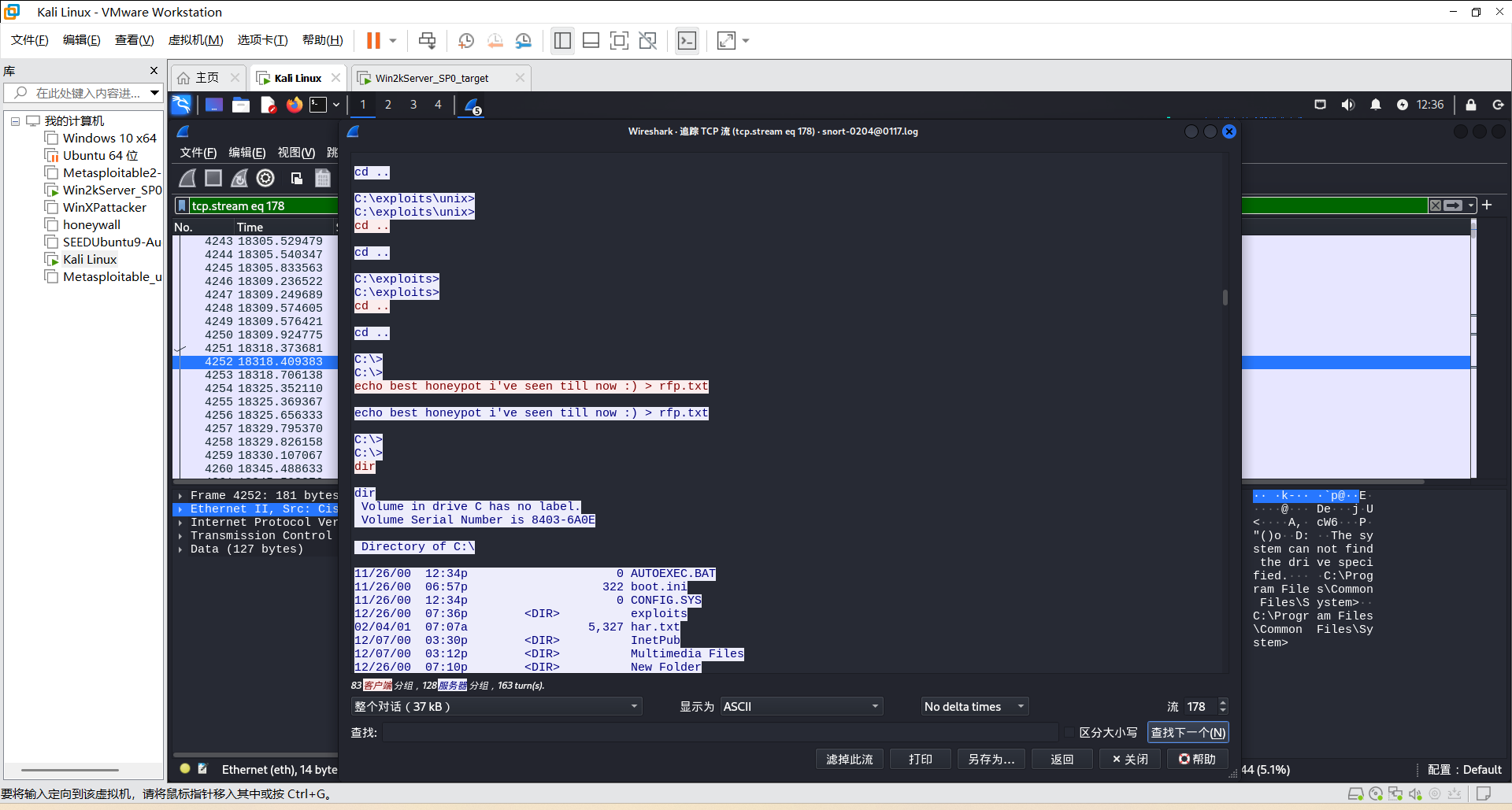This screenshot has height=810, width=1512.
Task: Open the terminal emulator in Kali panel
Action: (318, 105)
